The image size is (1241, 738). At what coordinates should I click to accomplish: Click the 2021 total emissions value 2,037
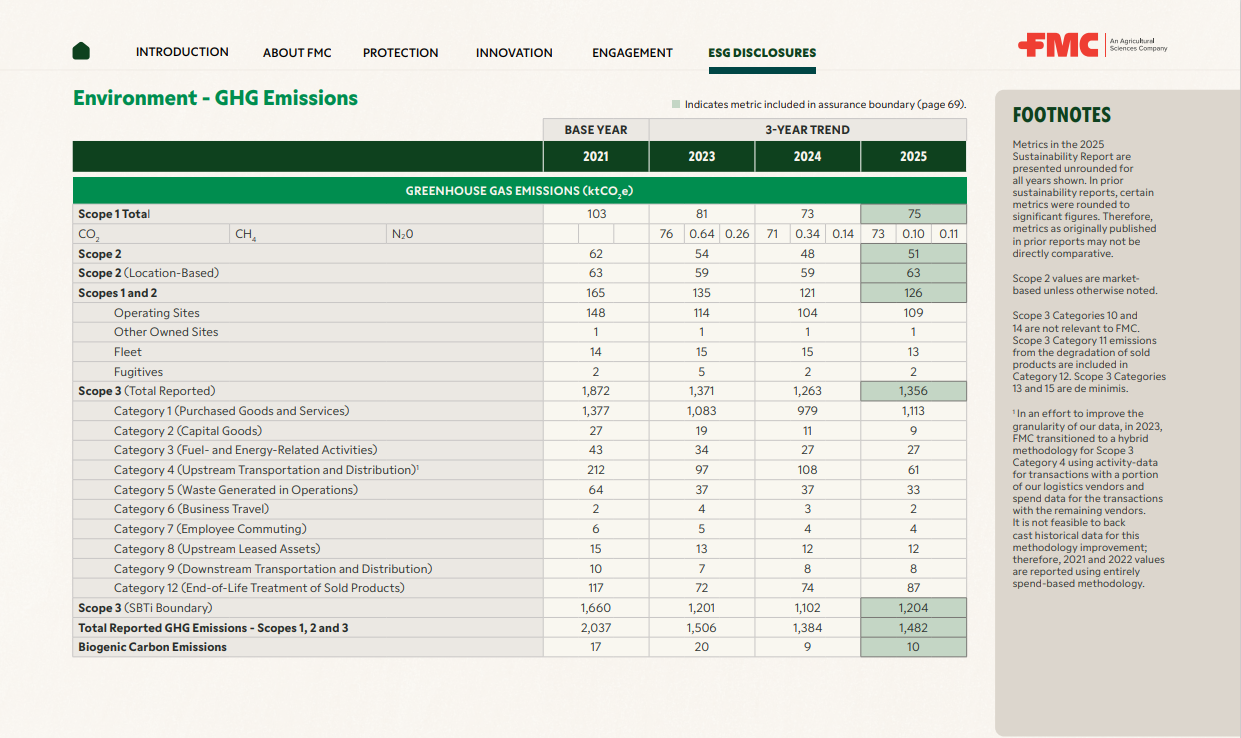coord(596,628)
